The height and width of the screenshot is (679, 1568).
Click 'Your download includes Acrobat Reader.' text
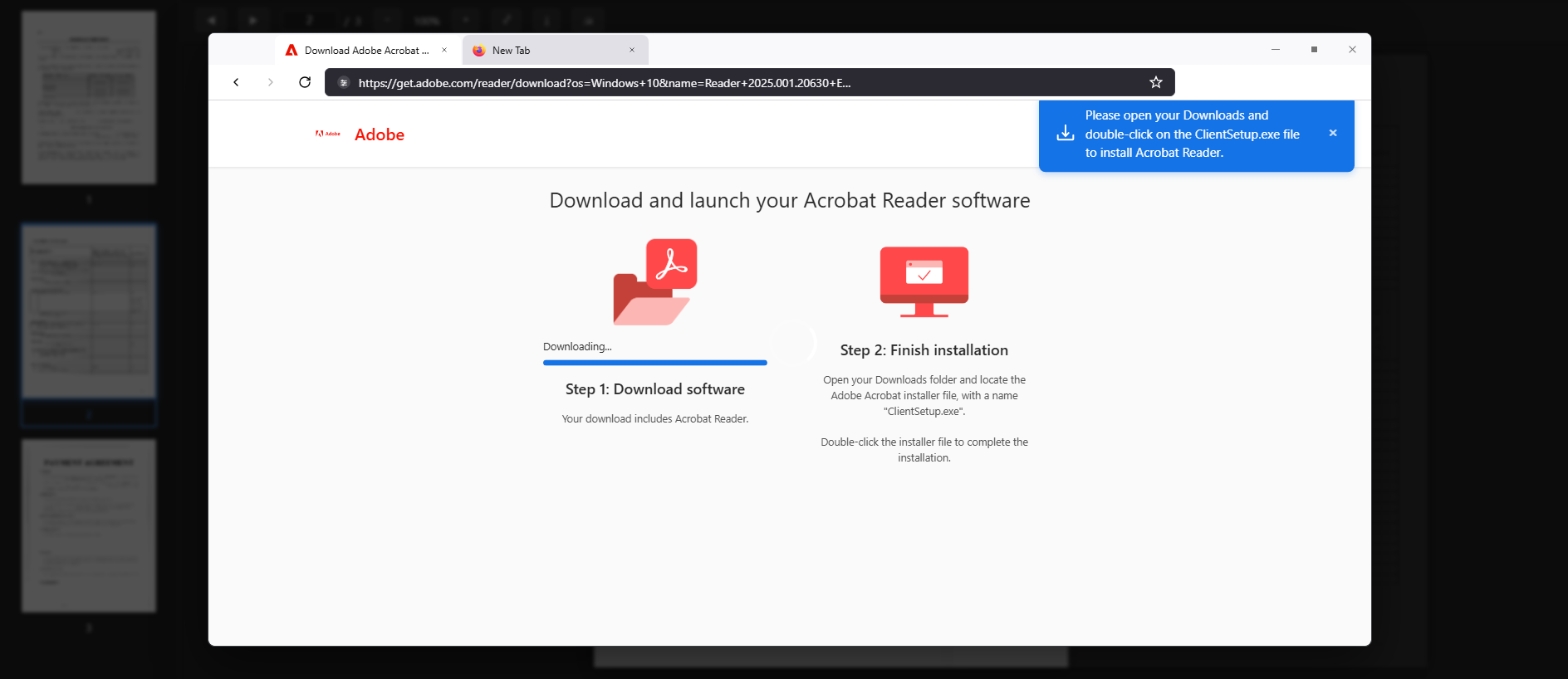pos(655,419)
